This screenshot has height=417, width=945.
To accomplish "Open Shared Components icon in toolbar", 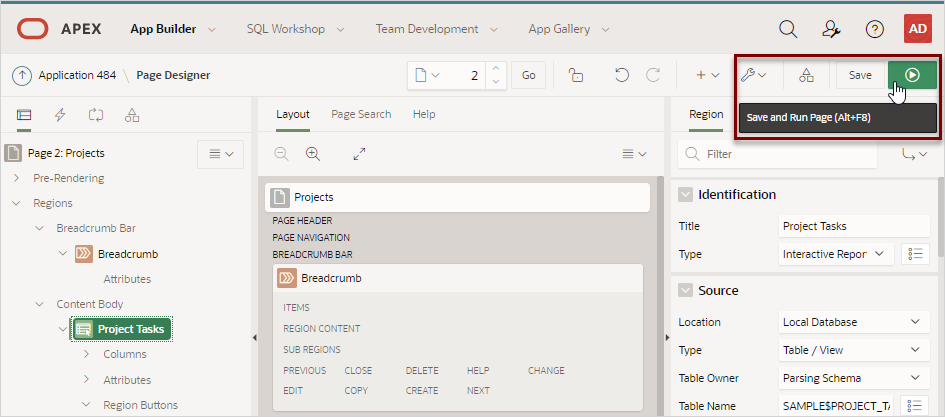I will pyautogui.click(x=806, y=75).
